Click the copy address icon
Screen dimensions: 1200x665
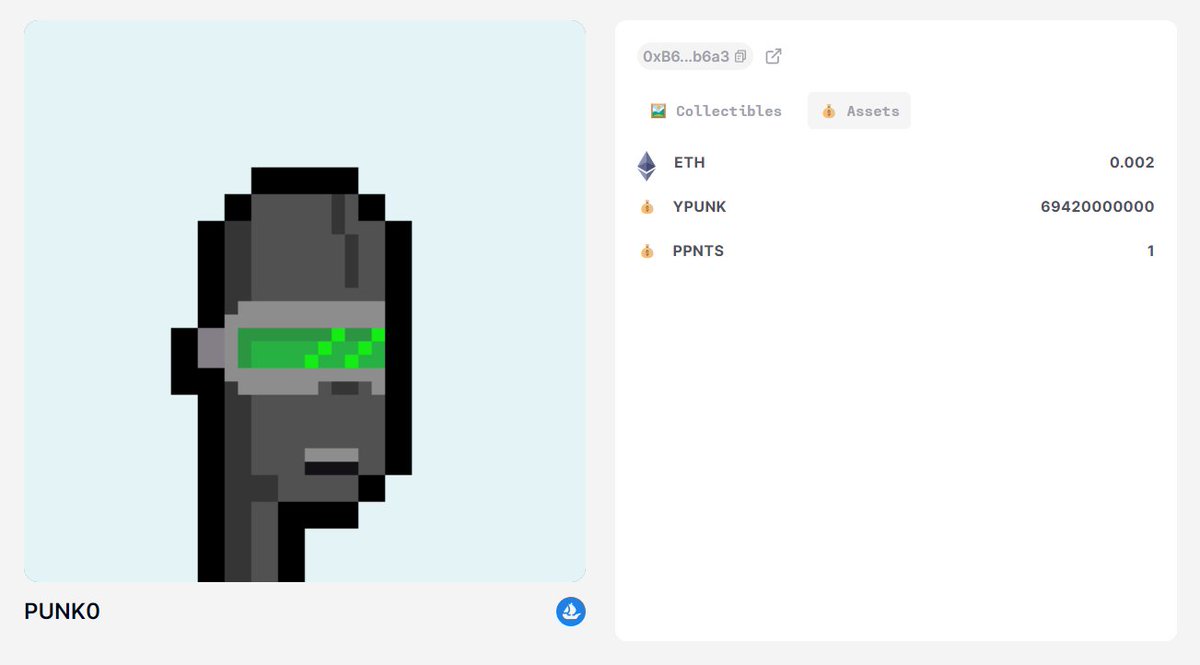point(738,56)
